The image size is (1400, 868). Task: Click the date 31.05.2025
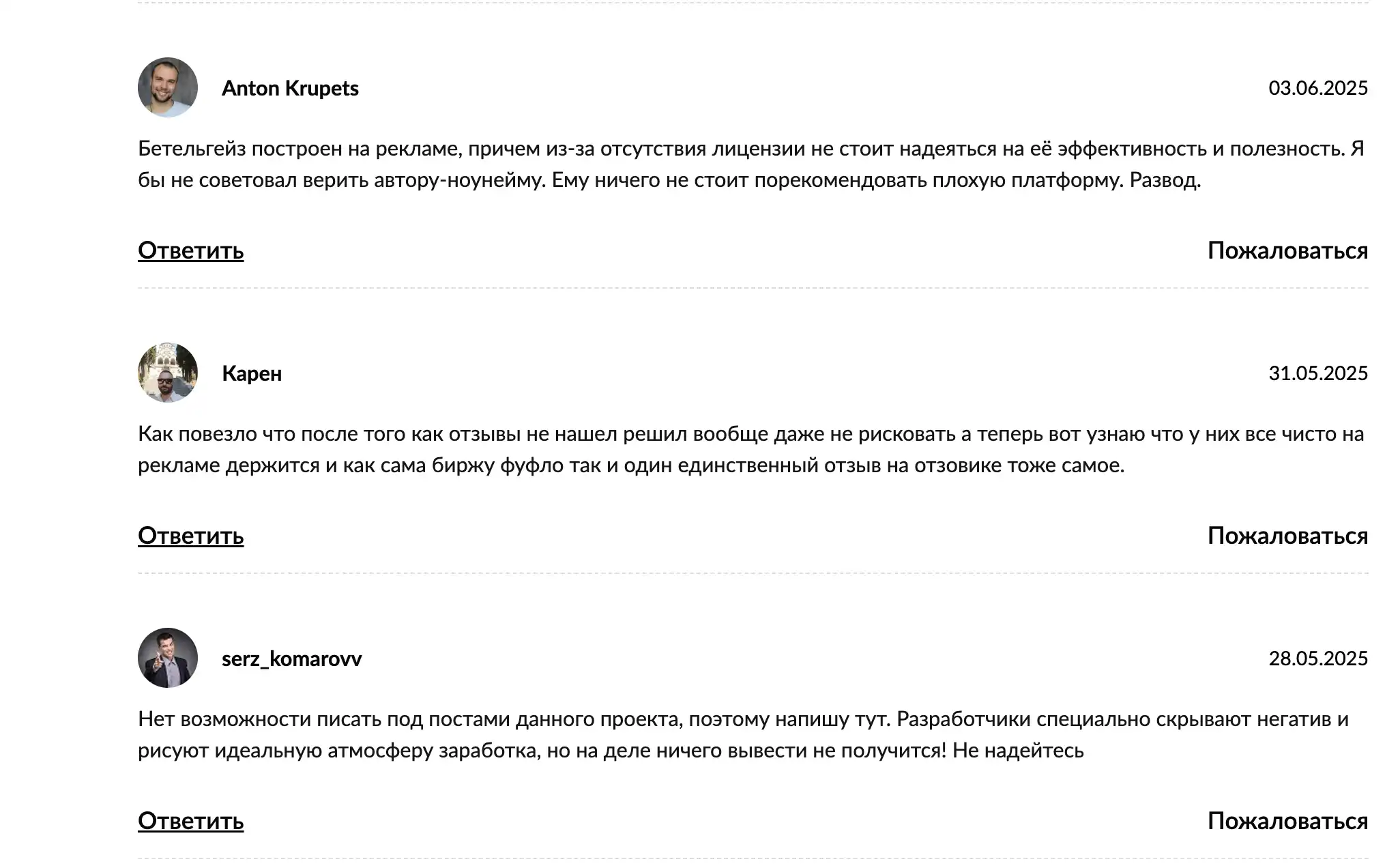pos(1318,373)
